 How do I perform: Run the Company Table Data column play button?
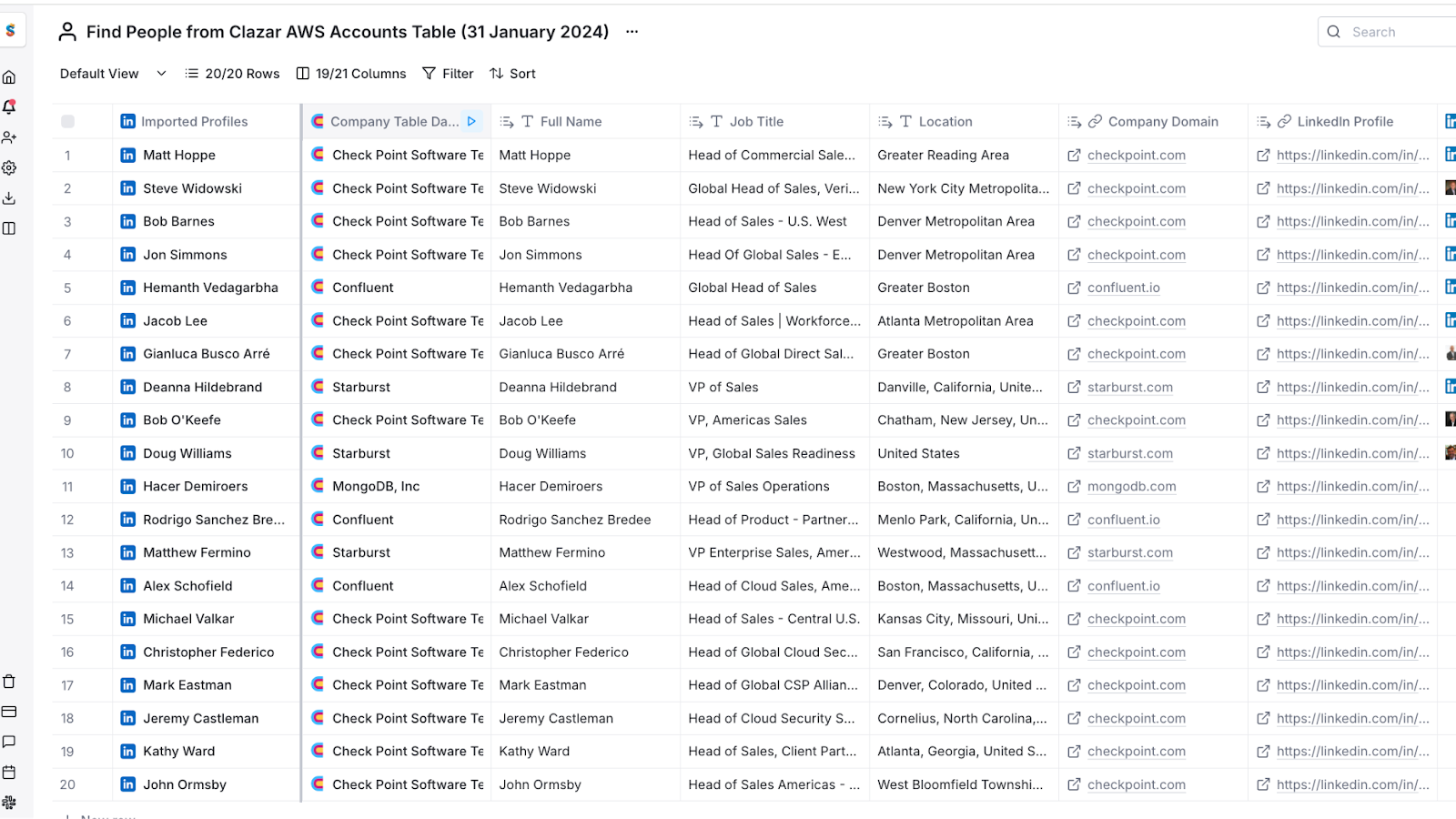(471, 121)
